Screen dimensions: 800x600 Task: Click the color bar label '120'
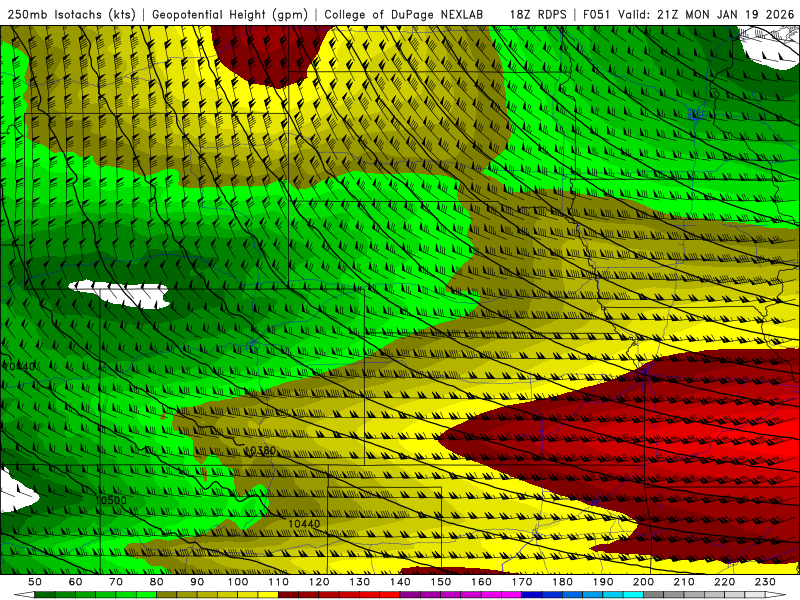click(319, 582)
